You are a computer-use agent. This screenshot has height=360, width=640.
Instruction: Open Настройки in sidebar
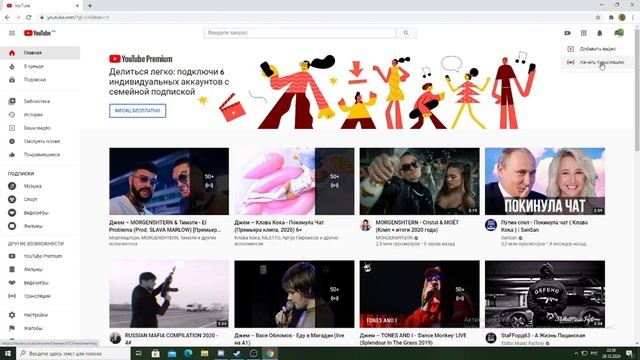pyautogui.click(x=40, y=315)
